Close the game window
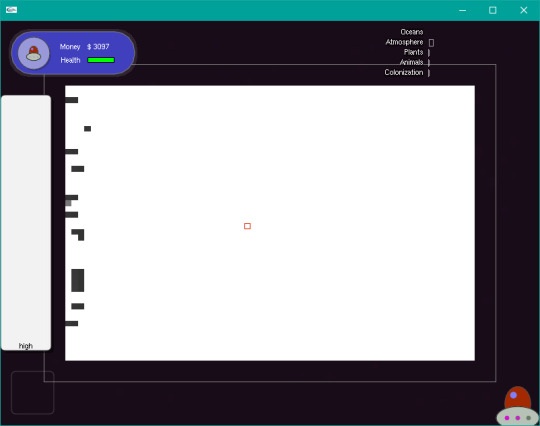540x426 pixels. (x=523, y=10)
